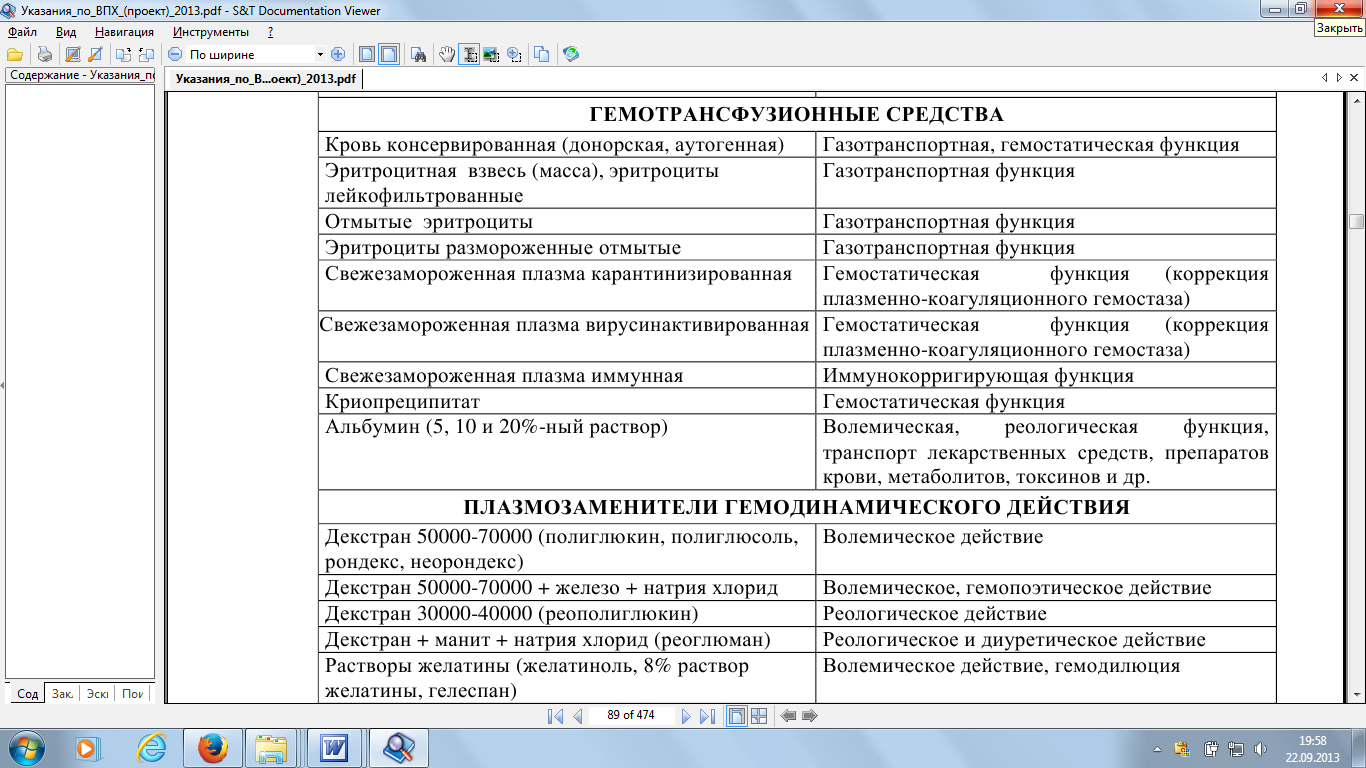Viewport: 1366px width, 768px height.
Task: Select the Указания_по_В...оект)_2013.pdf document tab
Action: [264, 79]
